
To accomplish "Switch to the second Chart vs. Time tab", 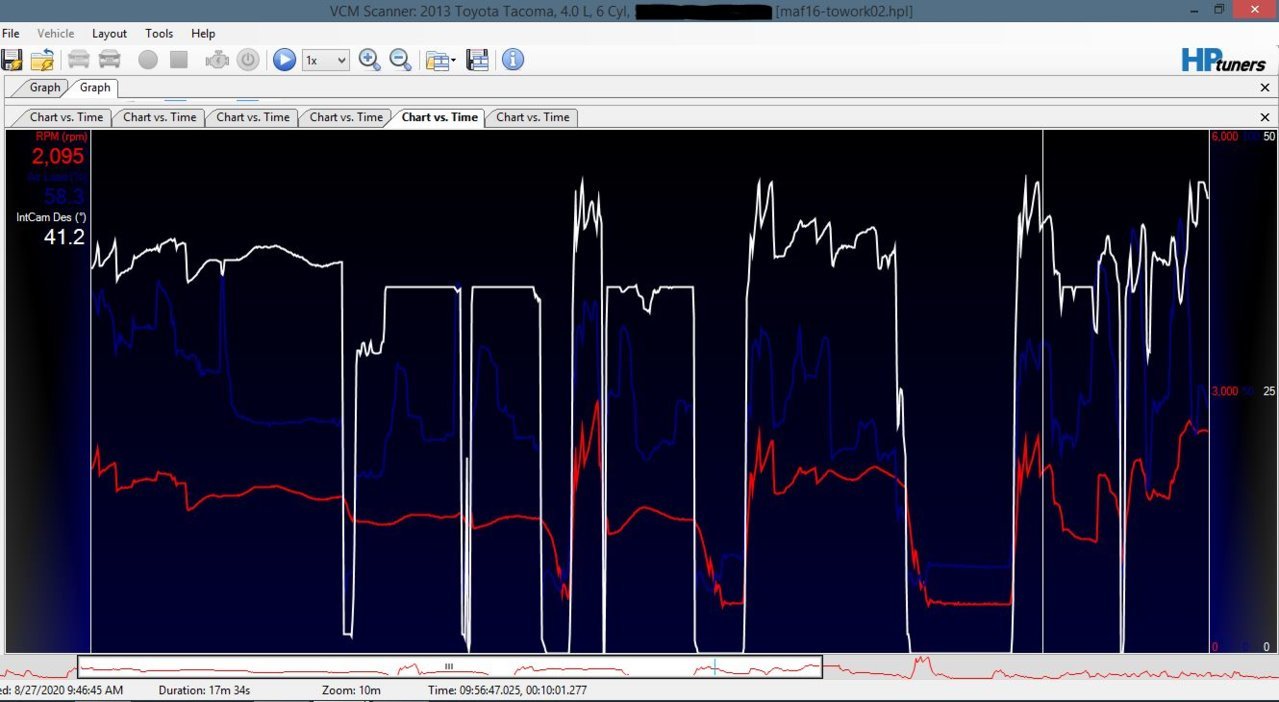I will (160, 117).
